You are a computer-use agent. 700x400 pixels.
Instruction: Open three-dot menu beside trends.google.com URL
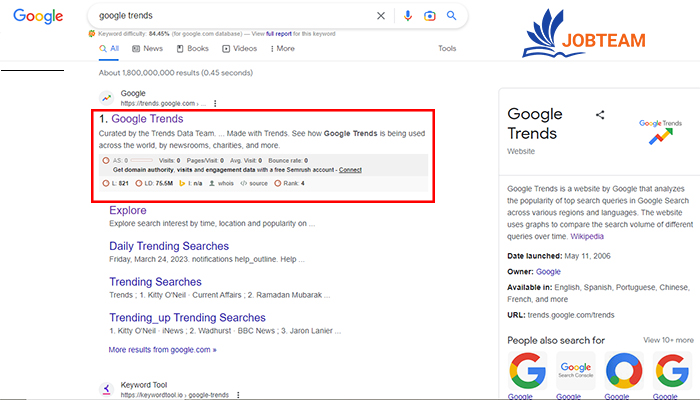tap(215, 104)
